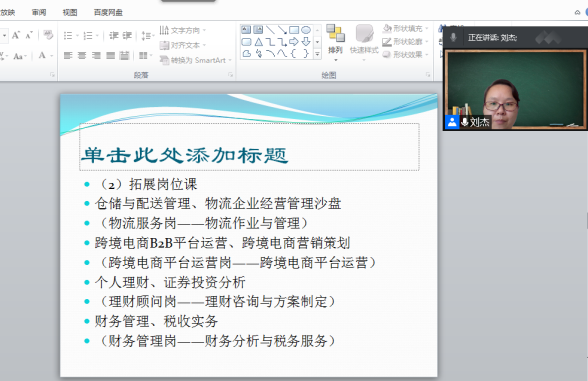This screenshot has width=588, height=381.
Task: Switch to the 百度网盘 tab
Action: [x=108, y=12]
